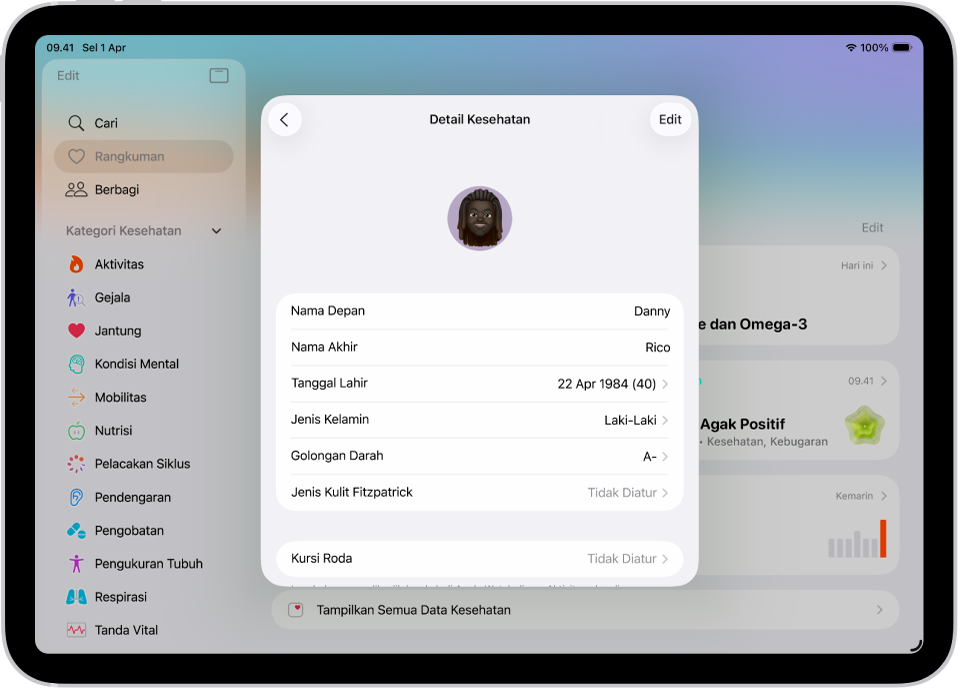This screenshot has height=689, width=960.
Task: Collapse the Kategori Kesehatan section
Action: tap(216, 230)
